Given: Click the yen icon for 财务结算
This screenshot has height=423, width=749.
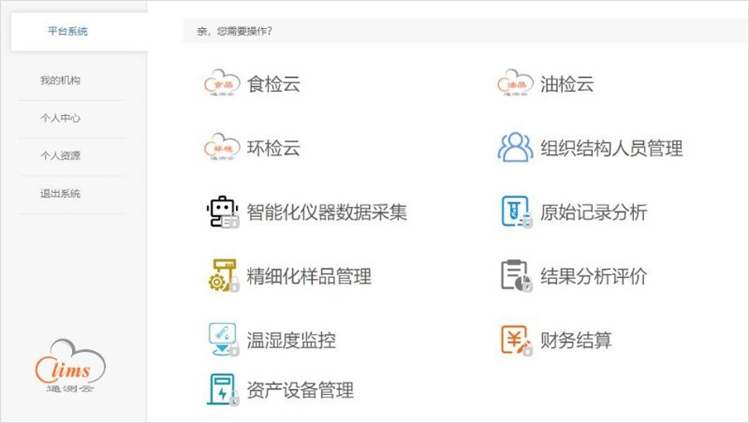Looking at the screenshot, I should click(516, 339).
